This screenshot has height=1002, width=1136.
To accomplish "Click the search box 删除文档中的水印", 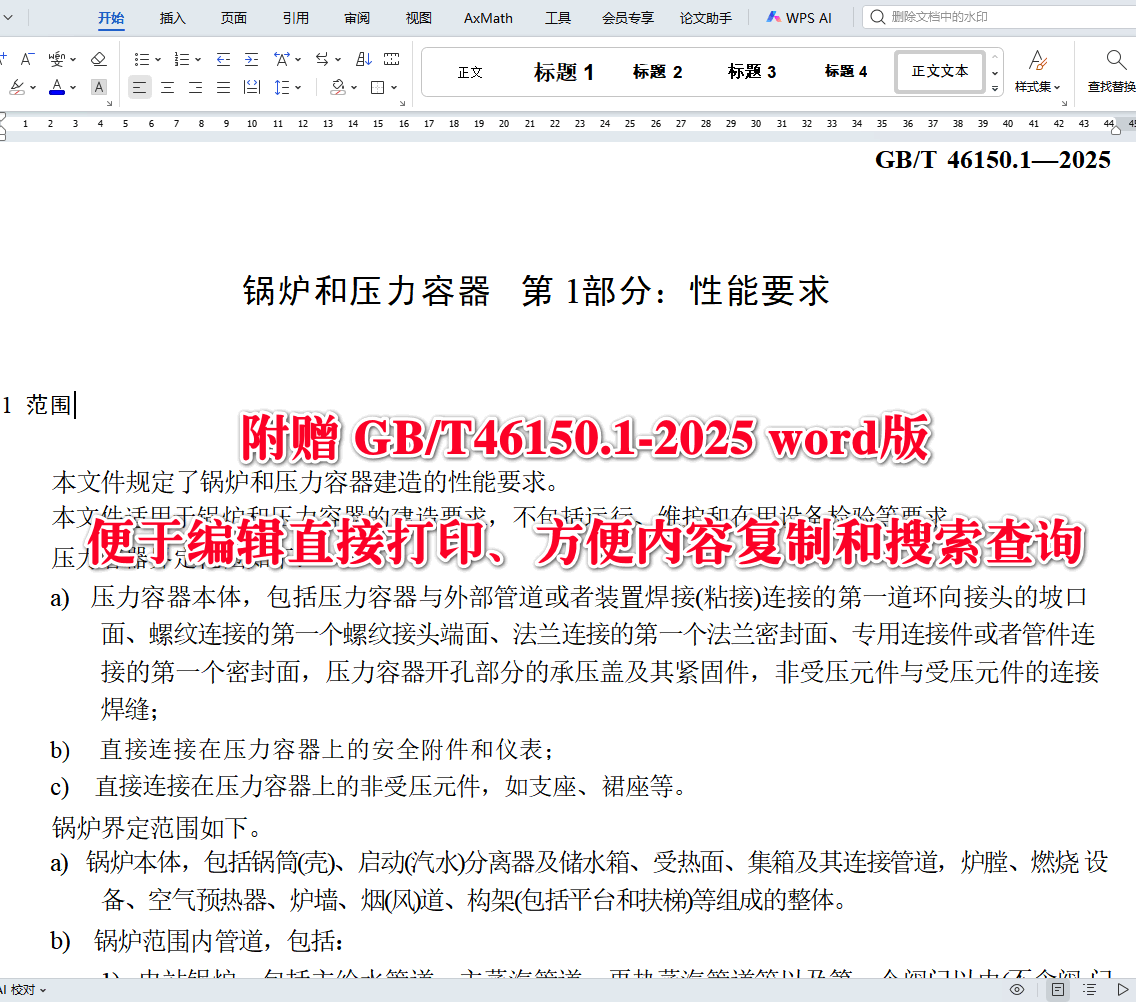I will [1000, 17].
